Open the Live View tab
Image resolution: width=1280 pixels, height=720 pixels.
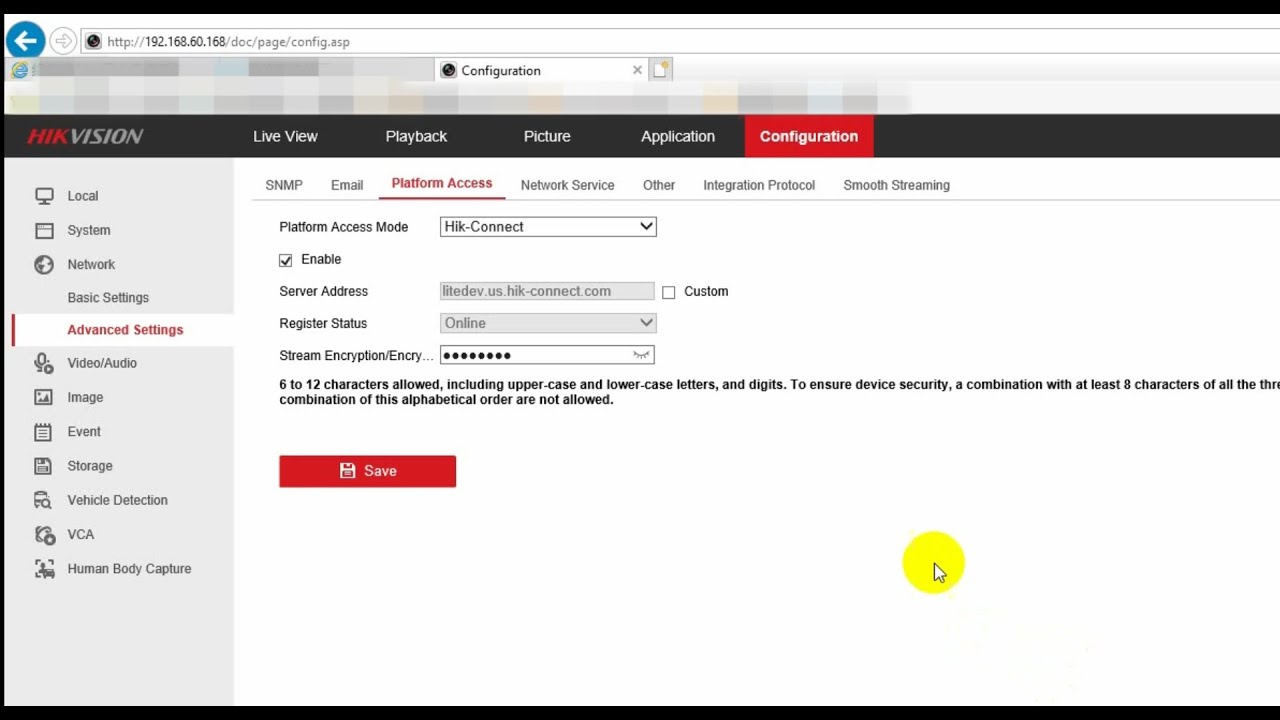coord(285,136)
